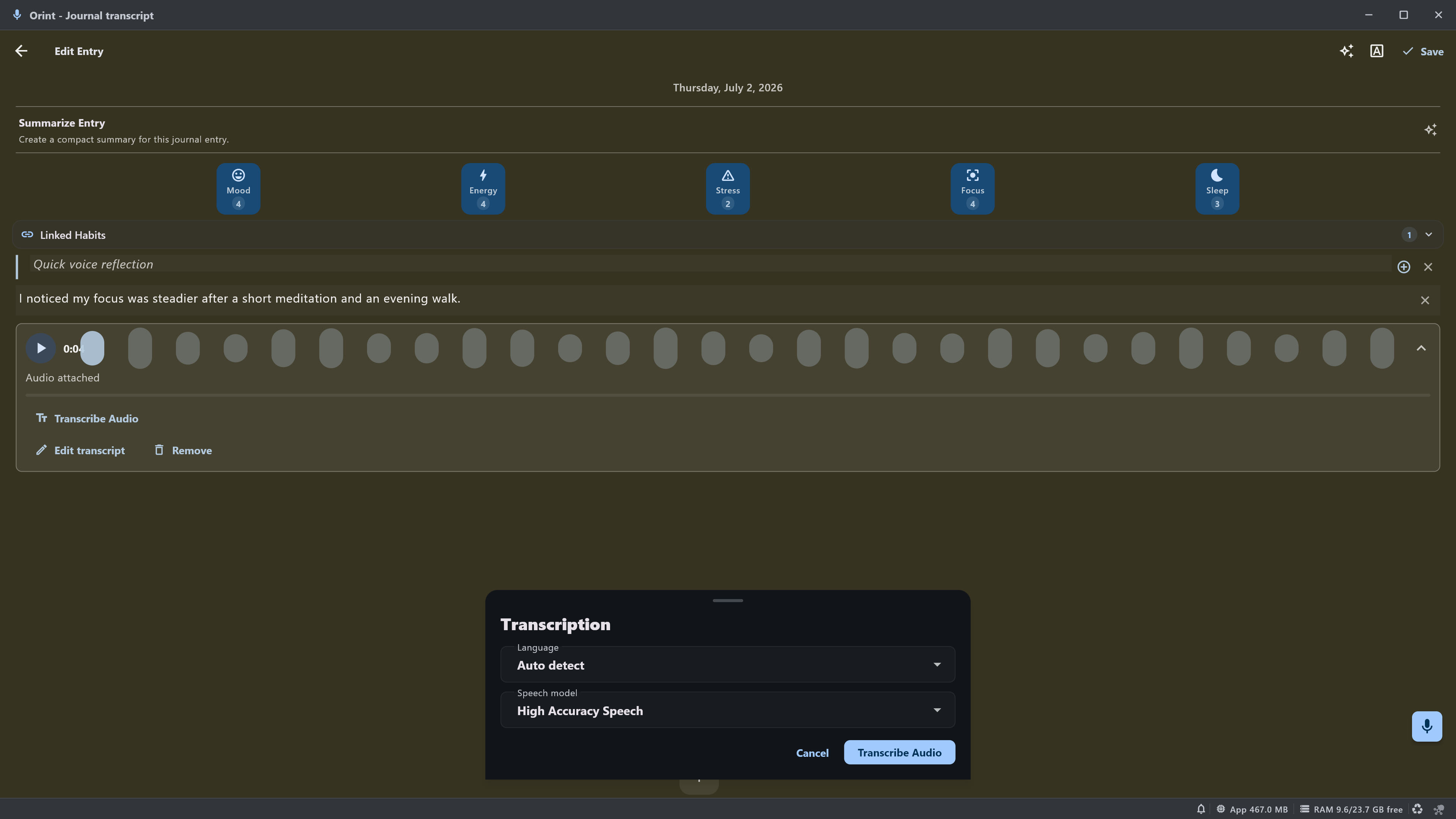Image resolution: width=1456 pixels, height=819 pixels.
Task: Select the Sleep rating tile
Action: pyautogui.click(x=1218, y=189)
